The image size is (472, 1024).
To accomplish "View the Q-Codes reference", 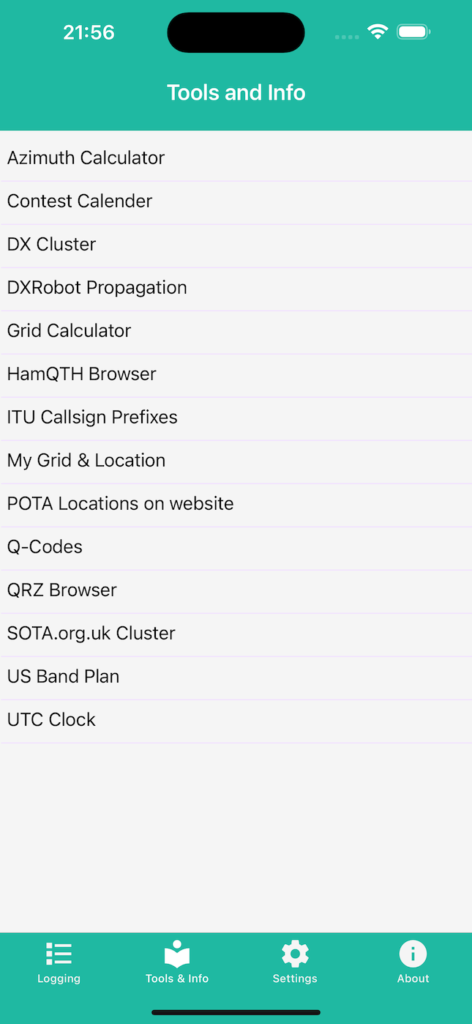I will tap(236, 547).
